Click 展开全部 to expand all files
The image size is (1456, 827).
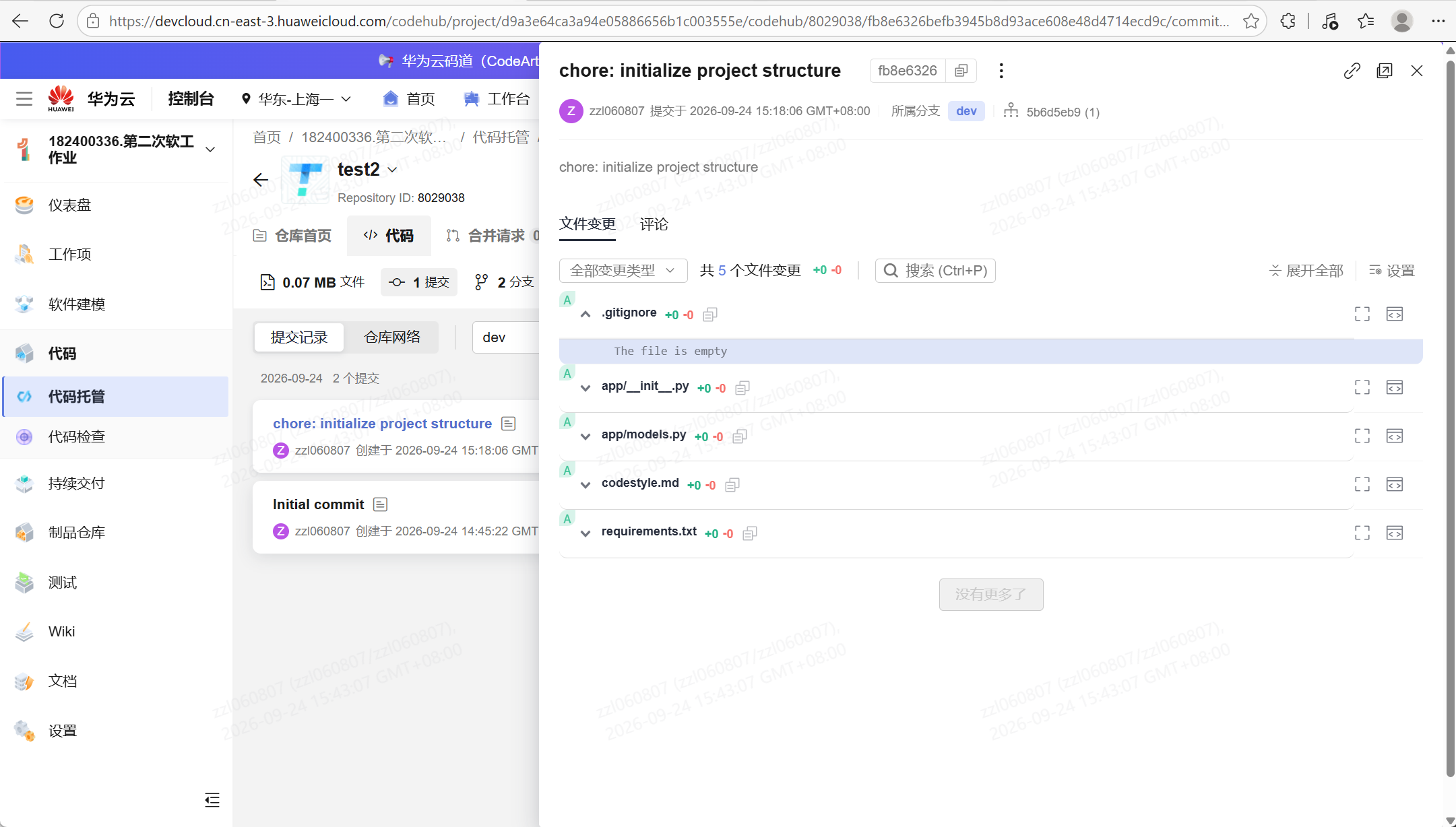click(x=1306, y=271)
